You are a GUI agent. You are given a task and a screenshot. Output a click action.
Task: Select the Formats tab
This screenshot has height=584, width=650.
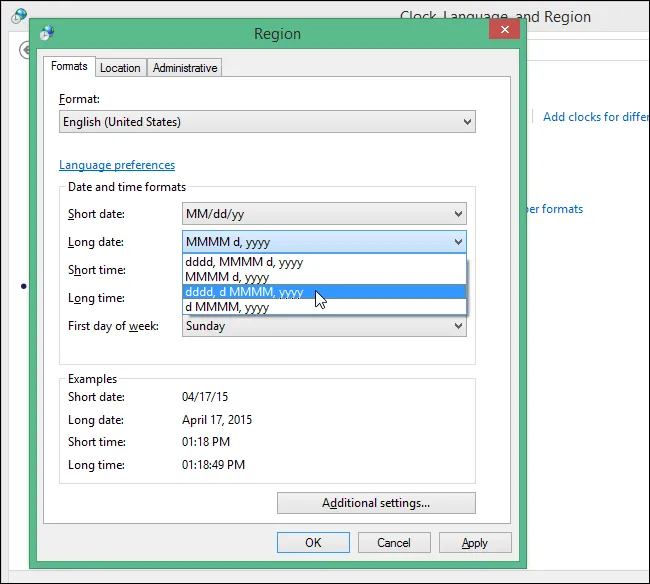pyautogui.click(x=69, y=66)
